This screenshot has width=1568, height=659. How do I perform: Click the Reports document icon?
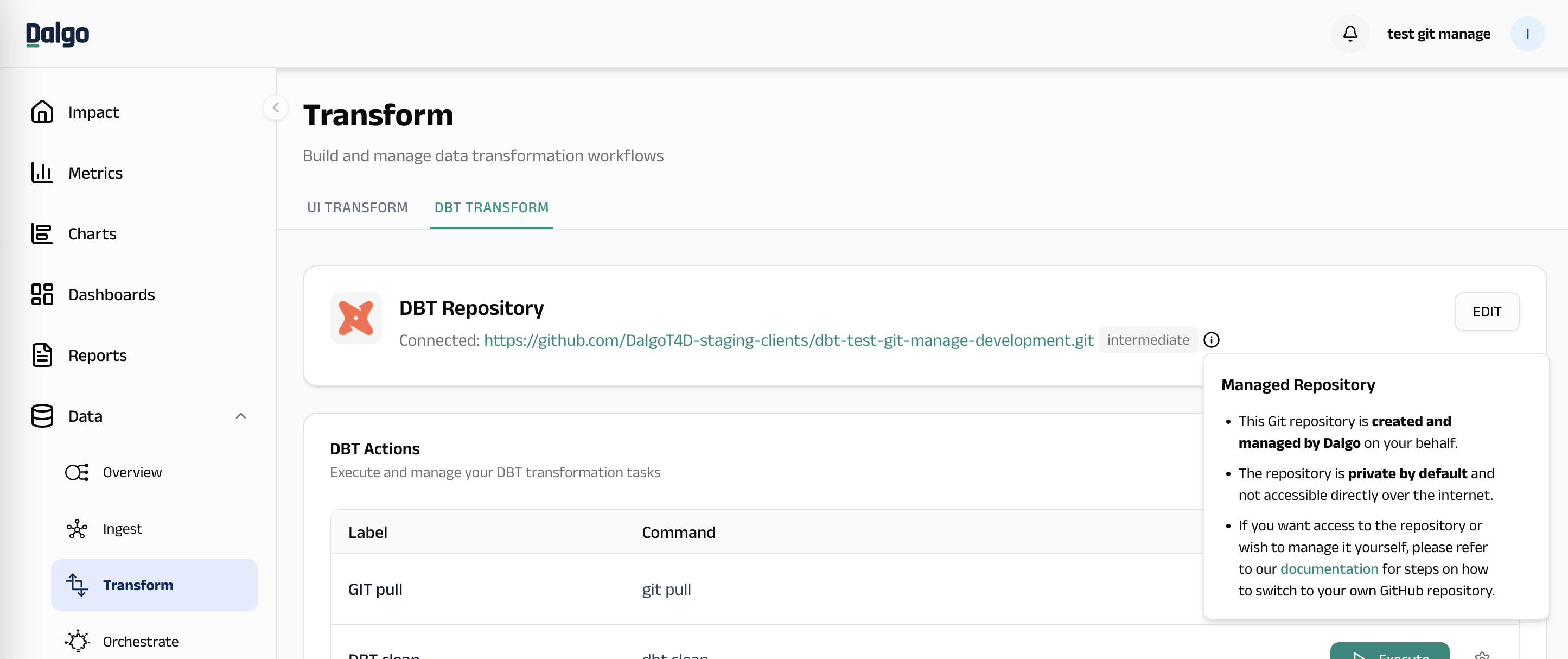pos(42,355)
